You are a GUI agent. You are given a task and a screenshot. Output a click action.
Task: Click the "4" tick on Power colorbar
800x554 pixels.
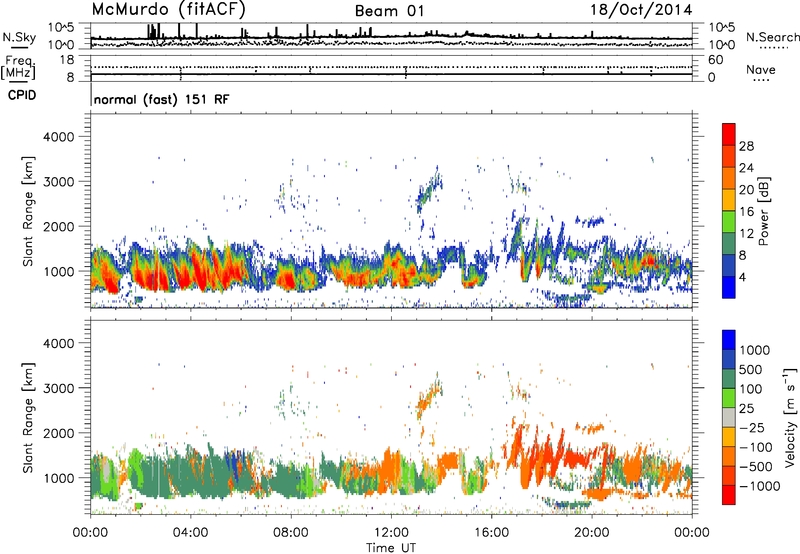coord(742,277)
